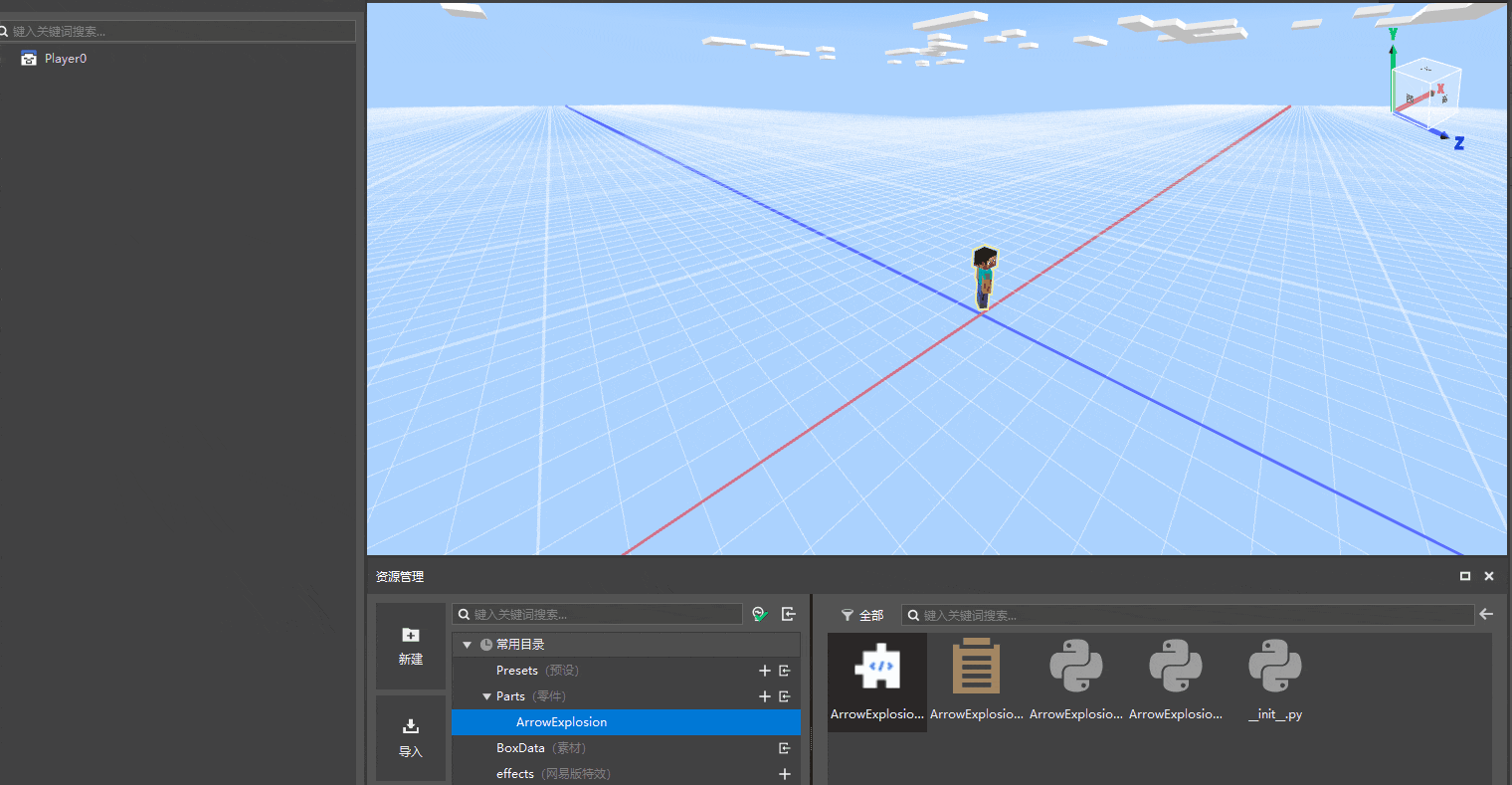Viewport: 1512px width, 785px height.
Task: Select the __init__.py file thumbnail
Action: click(1274, 679)
